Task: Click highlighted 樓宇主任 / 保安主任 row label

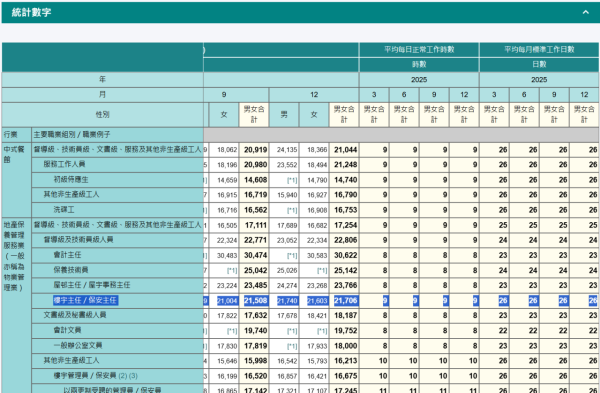Action: [x=85, y=300]
